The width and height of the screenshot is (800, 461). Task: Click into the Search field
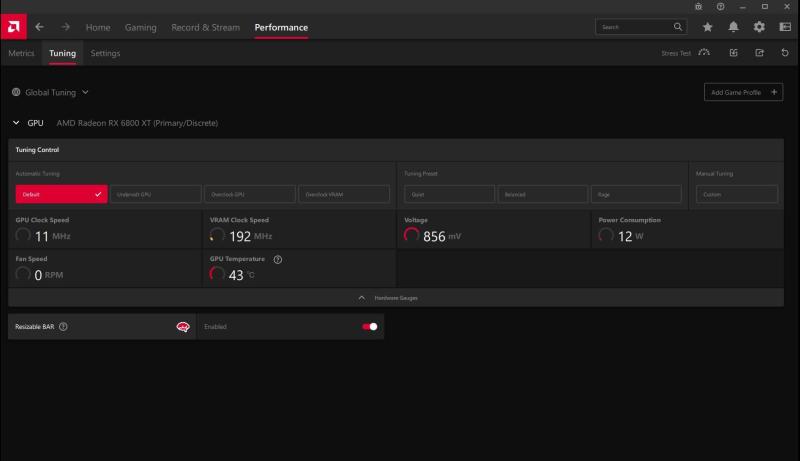point(635,27)
